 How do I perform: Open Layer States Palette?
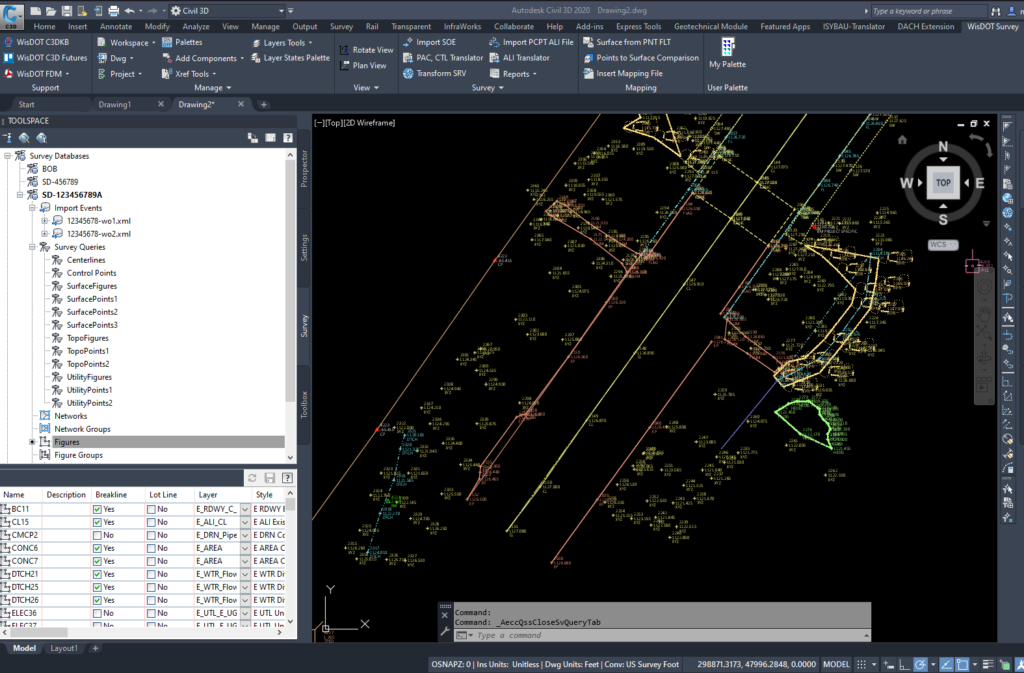(290, 57)
